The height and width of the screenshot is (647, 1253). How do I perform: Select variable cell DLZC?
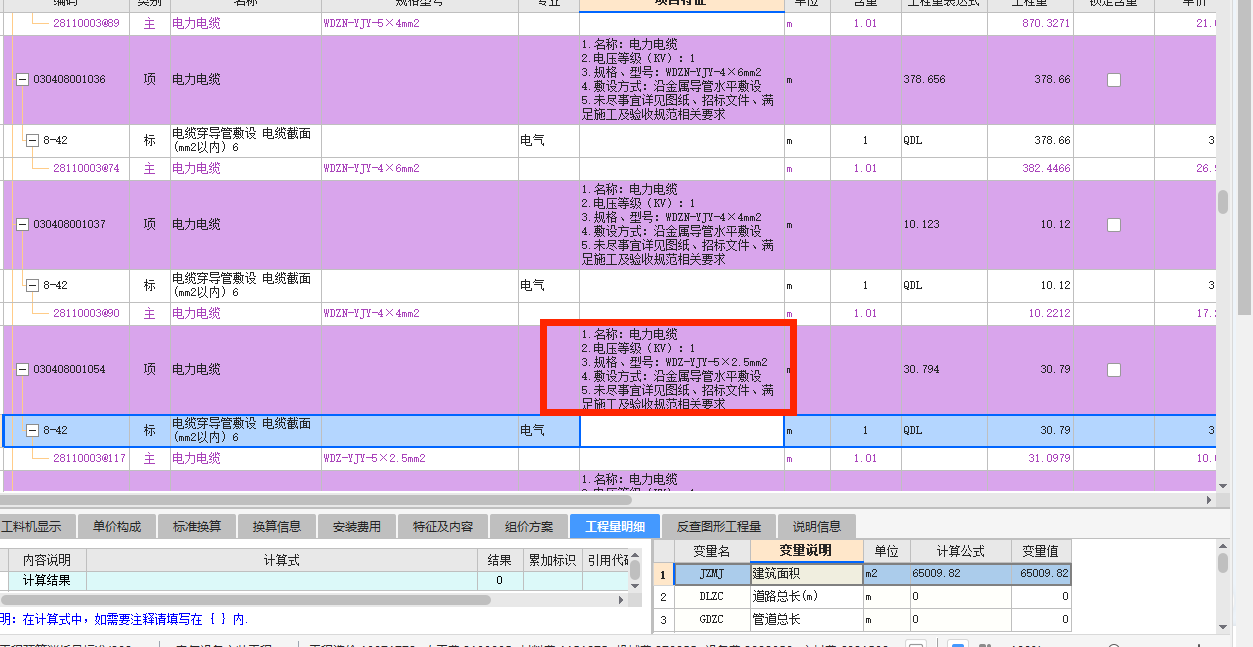(x=712, y=597)
